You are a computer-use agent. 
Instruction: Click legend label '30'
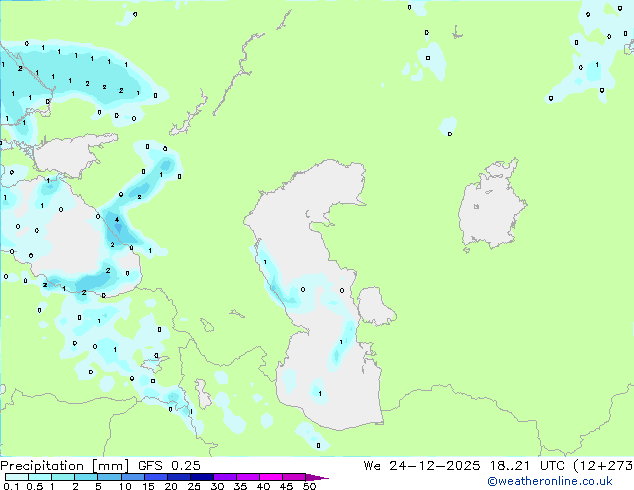[217, 486]
